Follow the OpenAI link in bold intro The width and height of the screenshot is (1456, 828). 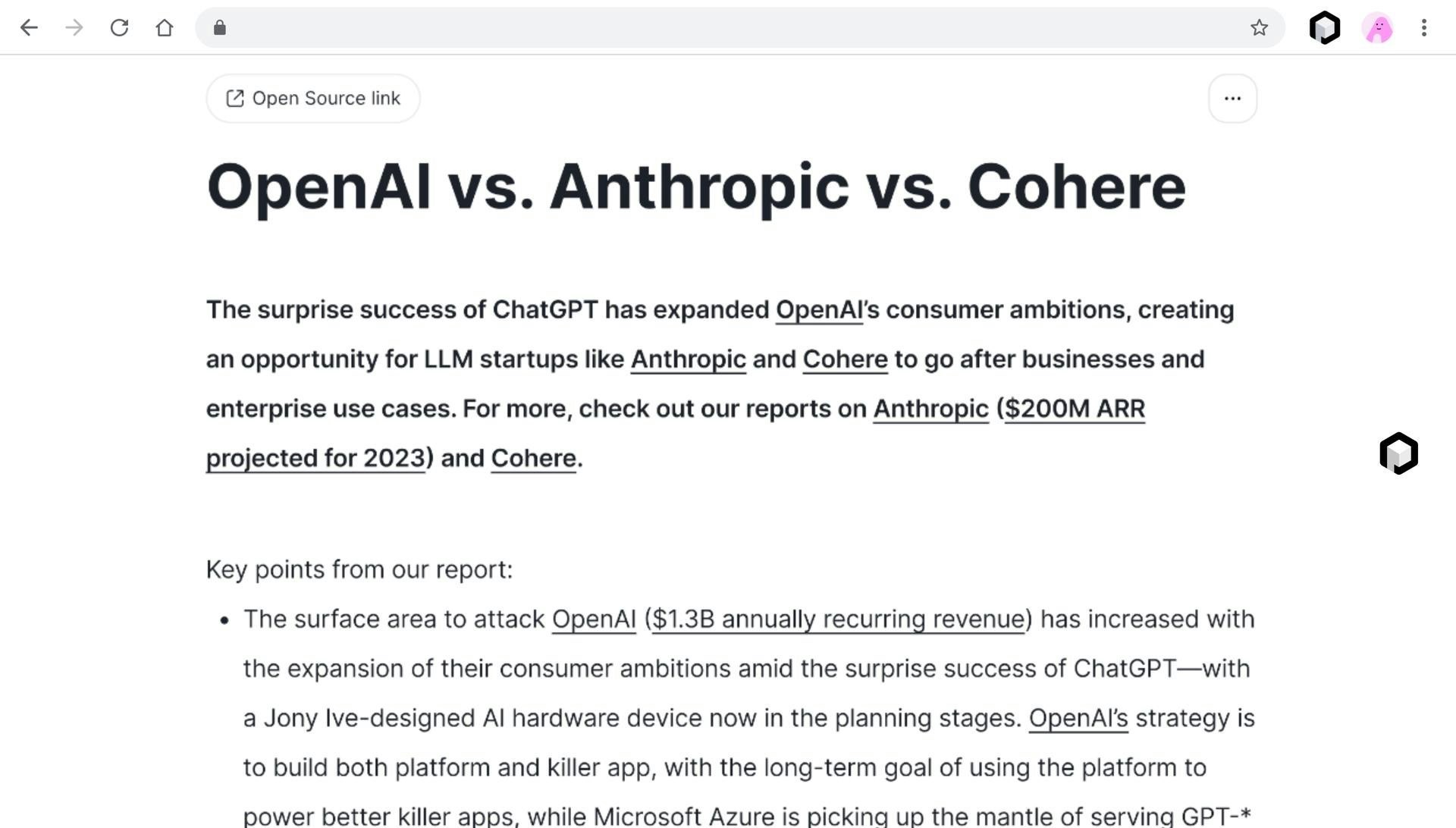pos(819,310)
